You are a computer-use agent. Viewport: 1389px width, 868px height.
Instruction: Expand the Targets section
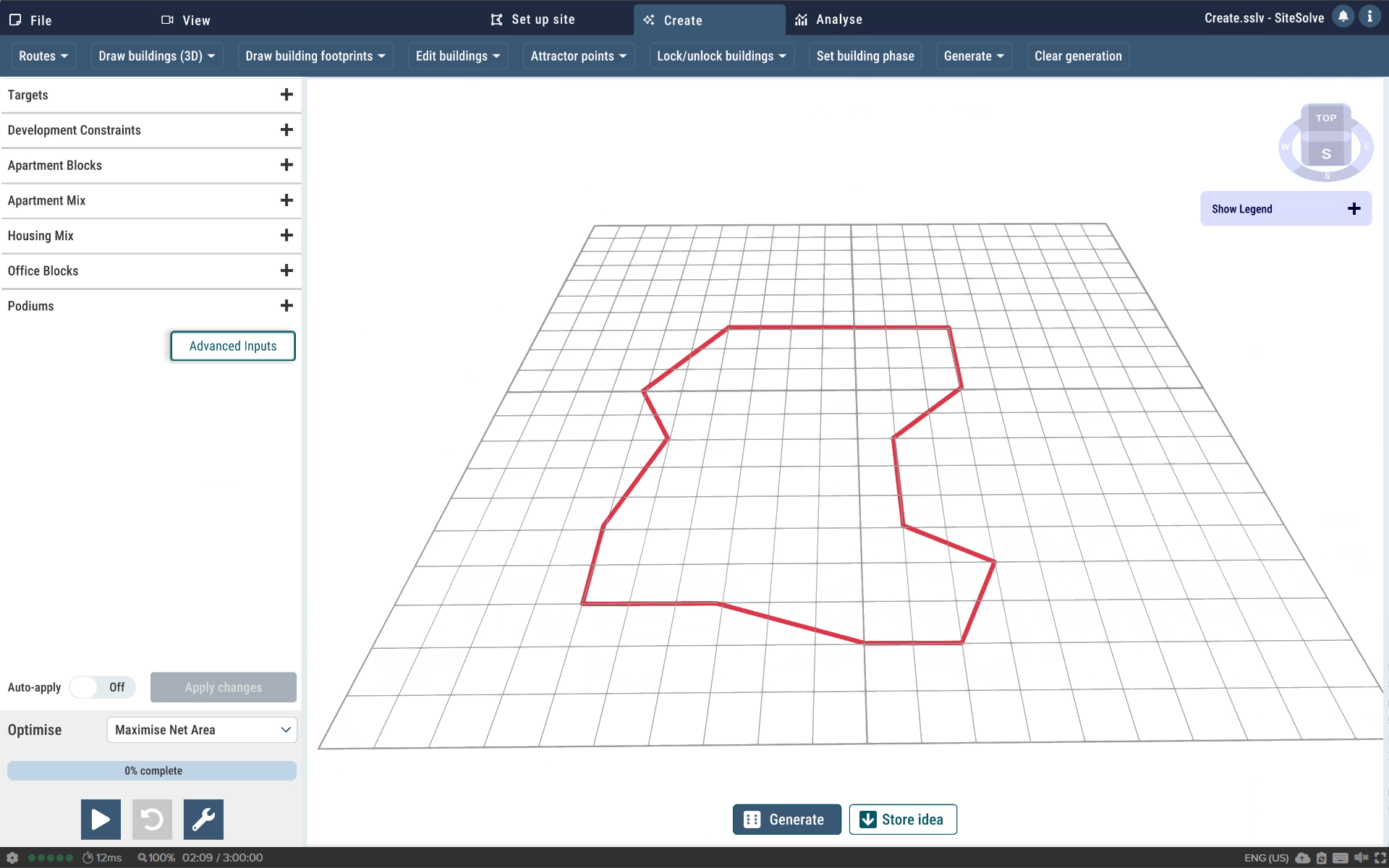pos(286,95)
